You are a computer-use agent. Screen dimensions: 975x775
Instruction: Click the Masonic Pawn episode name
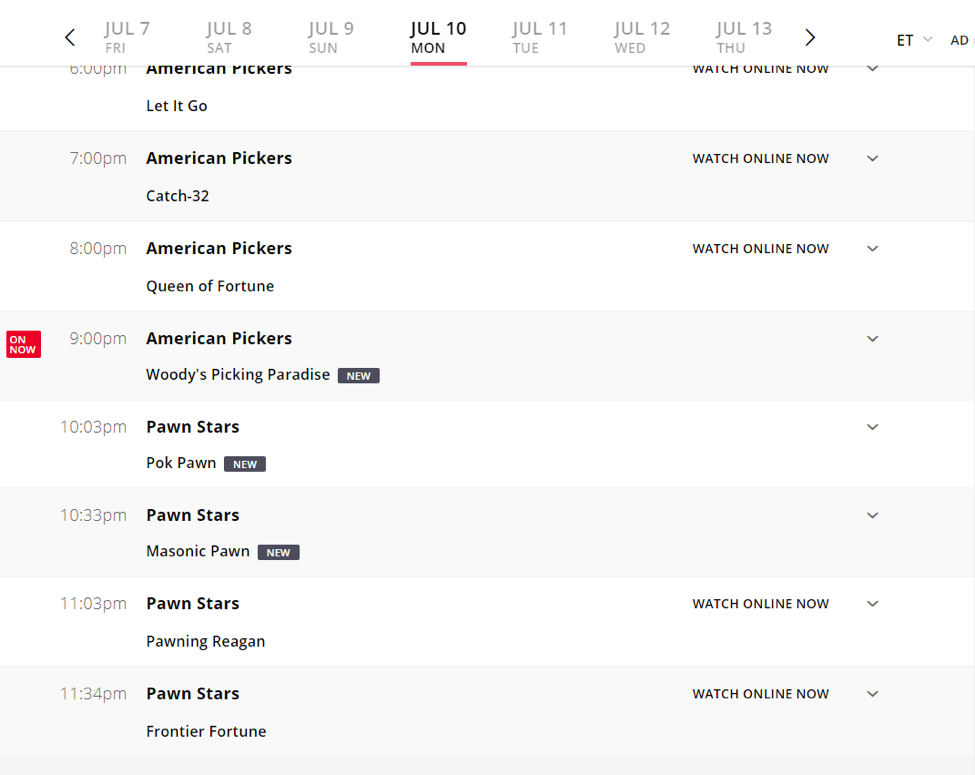[x=198, y=552]
